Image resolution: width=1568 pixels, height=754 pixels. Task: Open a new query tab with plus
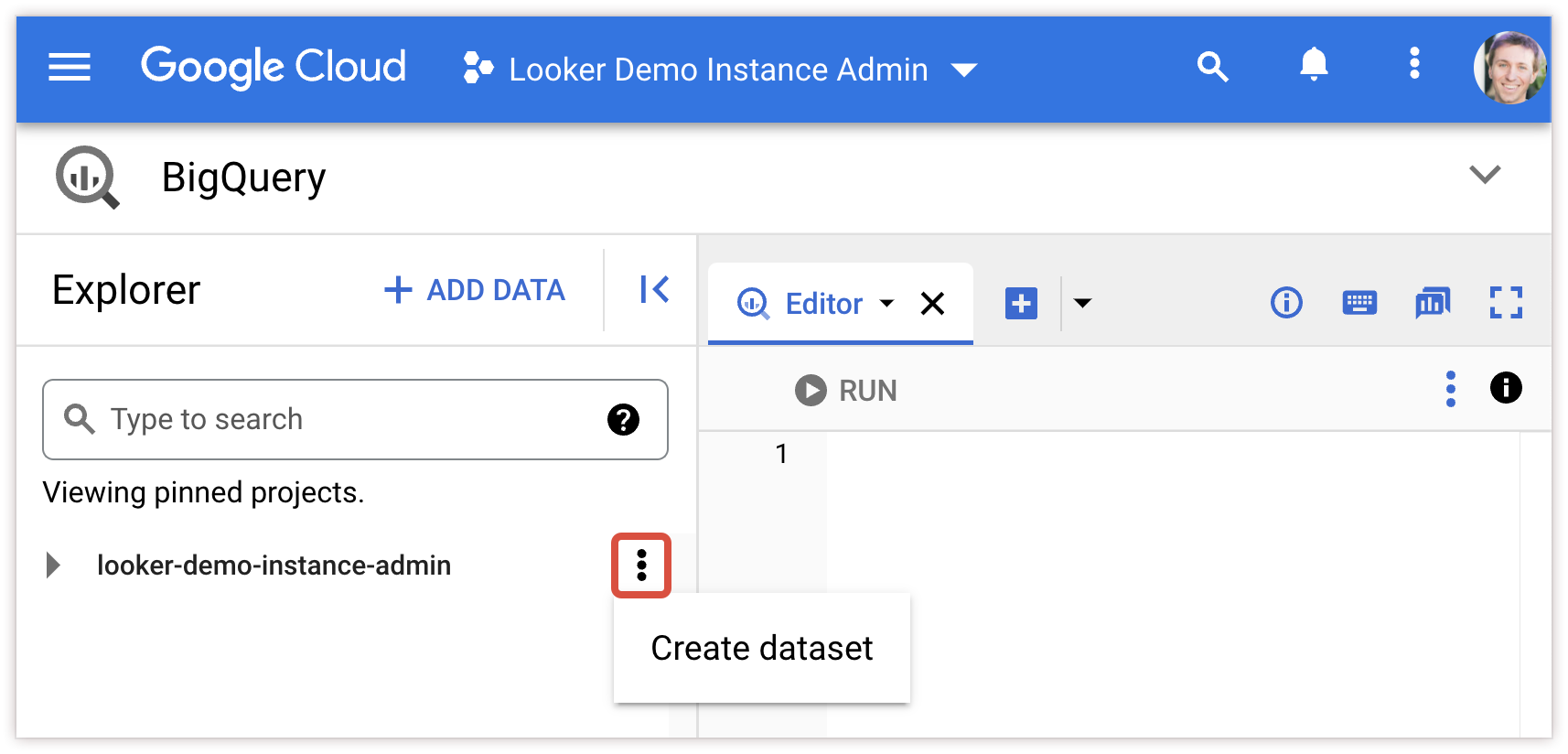coord(1021,303)
